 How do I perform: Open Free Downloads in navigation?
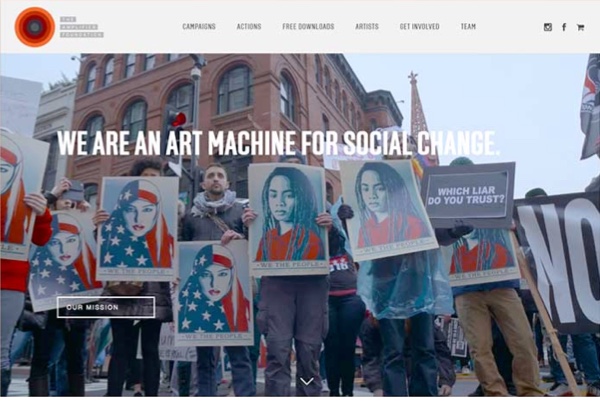[308, 26]
